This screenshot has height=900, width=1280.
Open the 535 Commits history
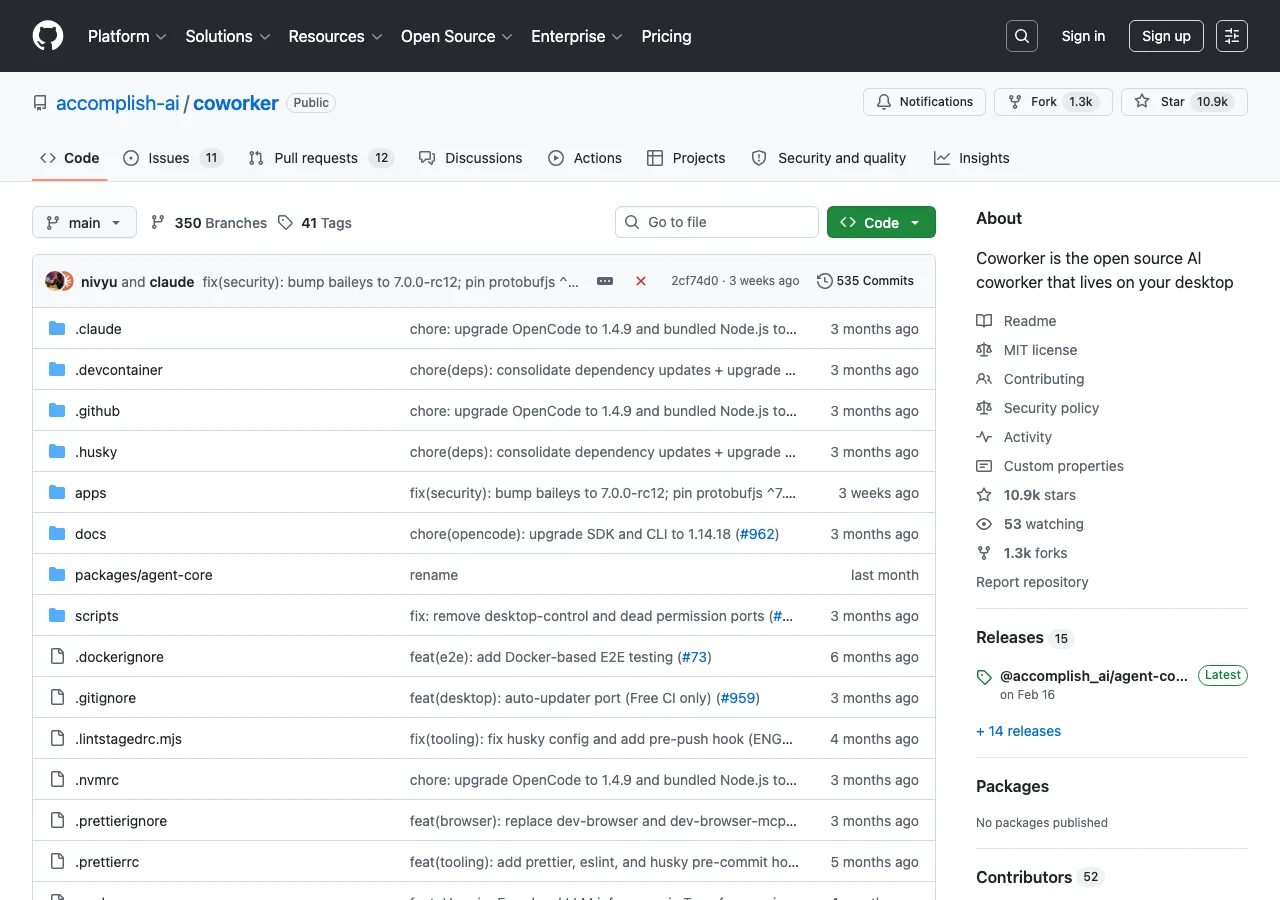[865, 281]
